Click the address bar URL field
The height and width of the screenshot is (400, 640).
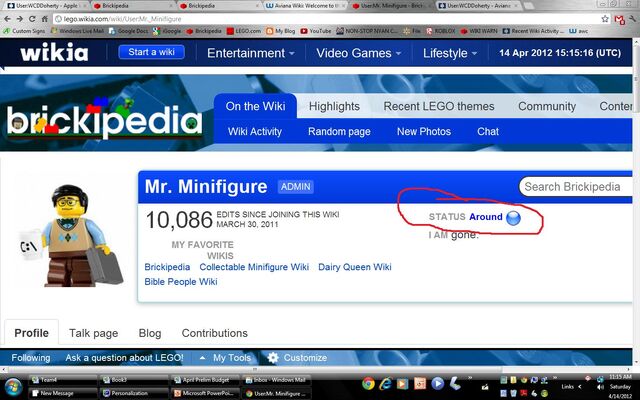[327, 19]
